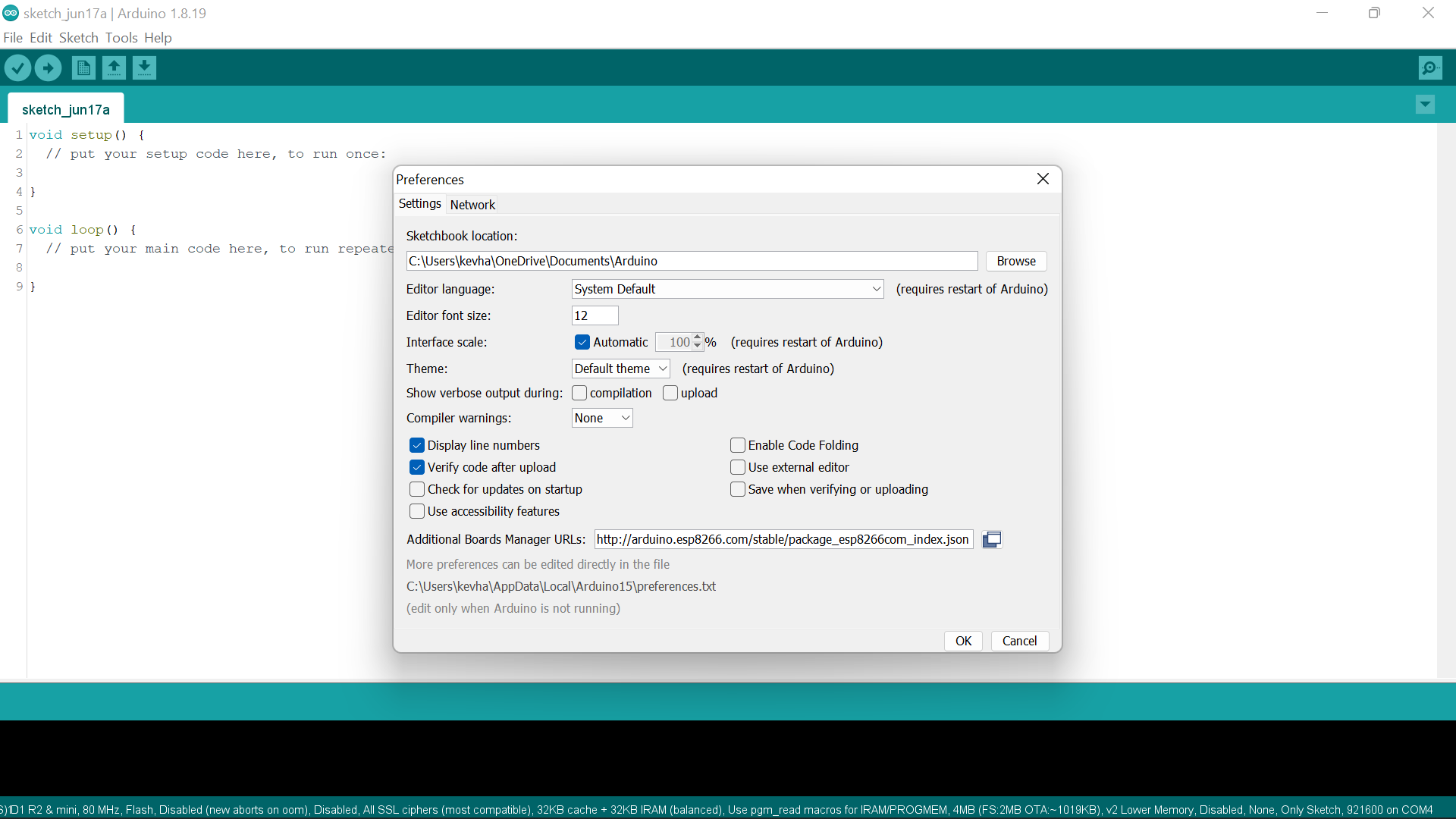Click the Verify checkmark toolbar icon
Screen dimensions: 1456x819
tap(17, 68)
